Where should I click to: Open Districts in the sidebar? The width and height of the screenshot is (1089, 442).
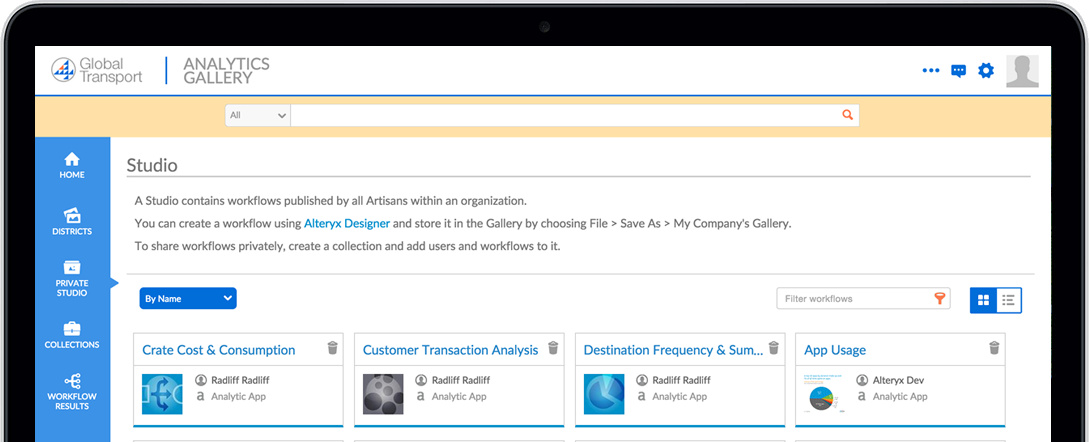coord(72,222)
